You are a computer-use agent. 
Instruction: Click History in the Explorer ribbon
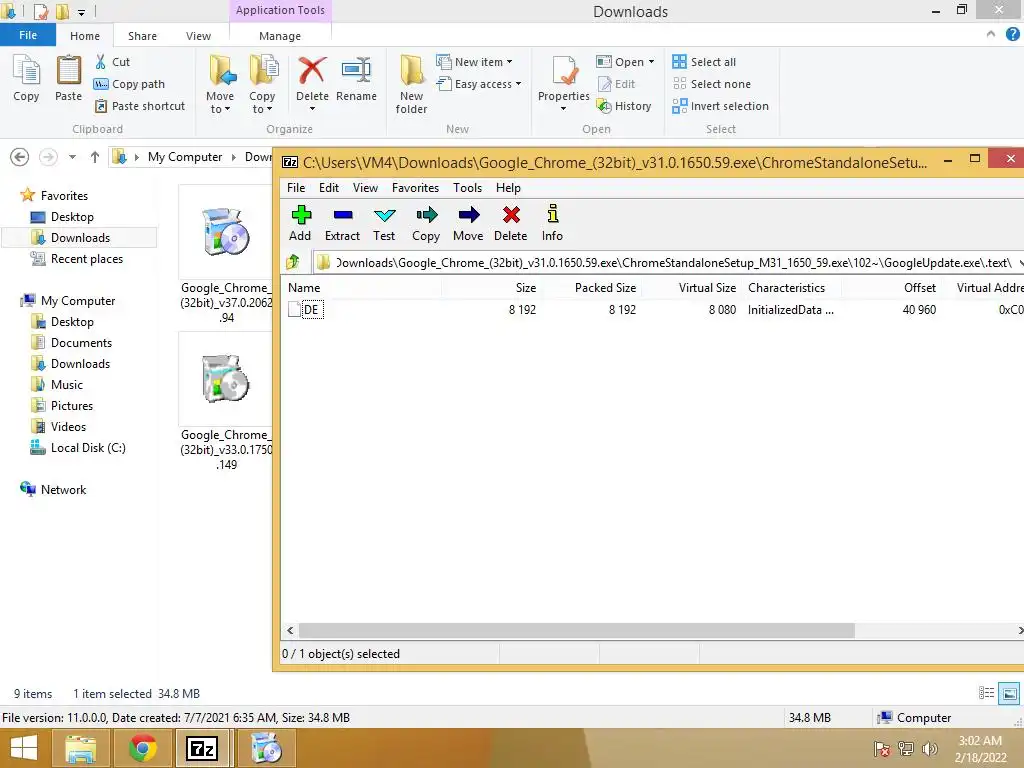624,106
